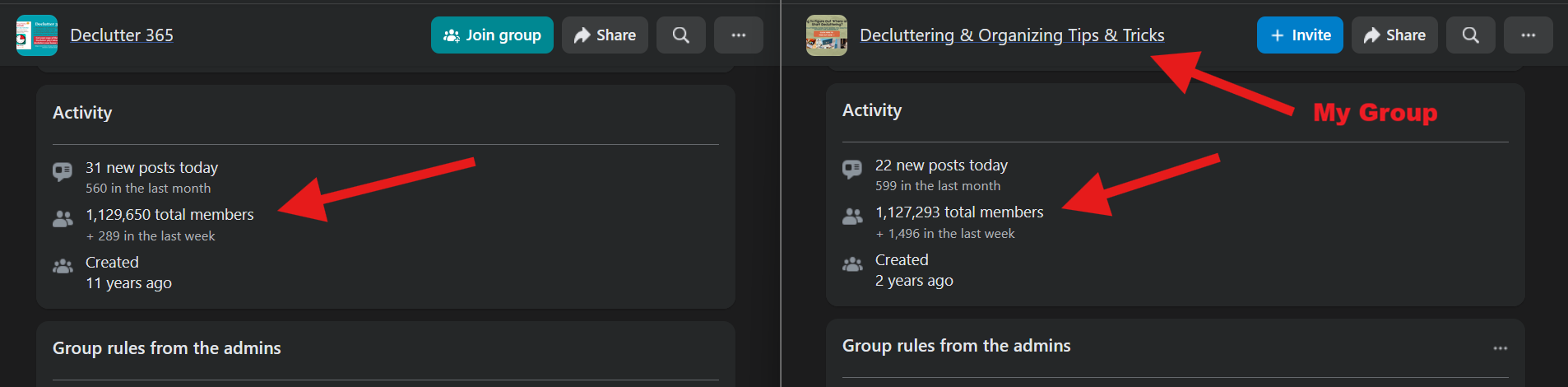Click the Declutter 365 group avatar
The image size is (1568, 387).
tap(37, 35)
